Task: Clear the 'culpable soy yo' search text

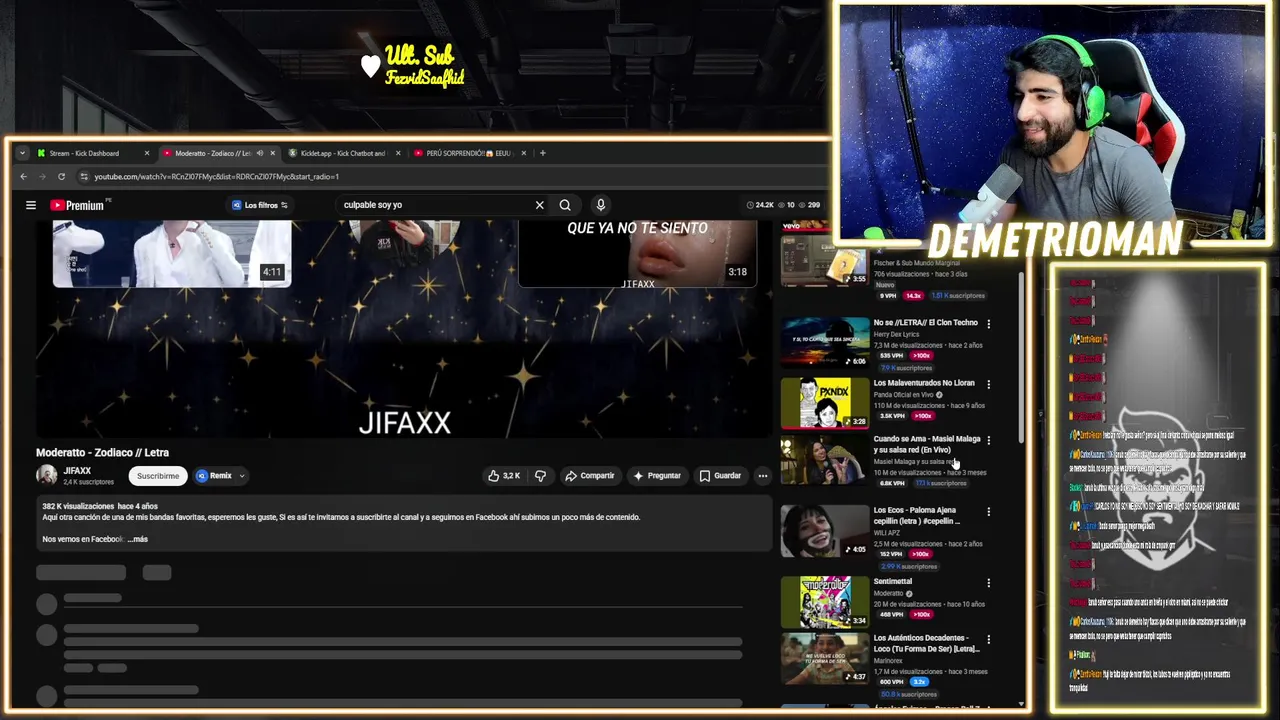Action: 539,205
